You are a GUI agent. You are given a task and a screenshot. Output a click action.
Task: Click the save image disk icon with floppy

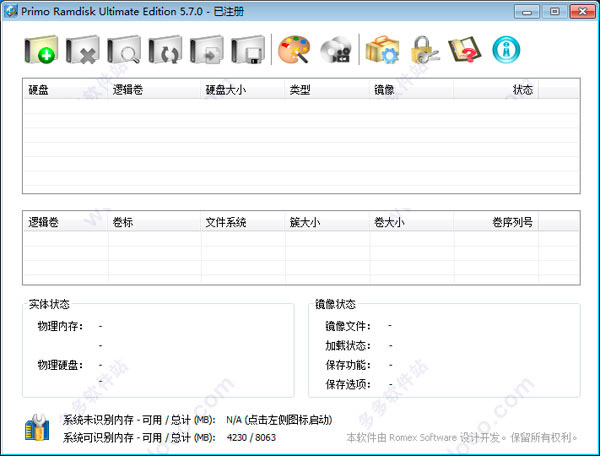248,50
